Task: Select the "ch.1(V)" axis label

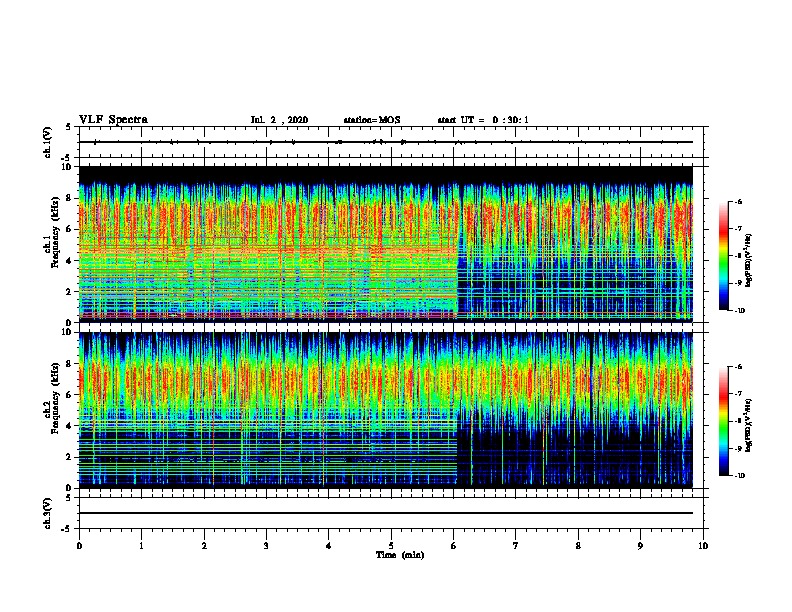Action: click(48, 142)
